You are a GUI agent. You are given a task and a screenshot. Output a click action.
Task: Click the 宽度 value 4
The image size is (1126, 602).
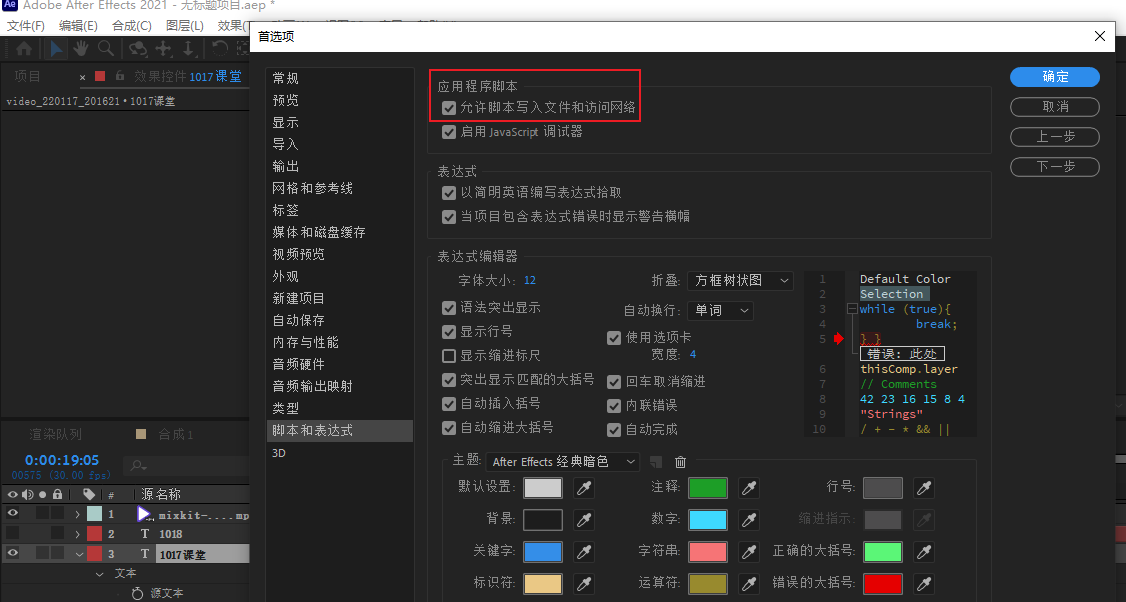pos(692,354)
